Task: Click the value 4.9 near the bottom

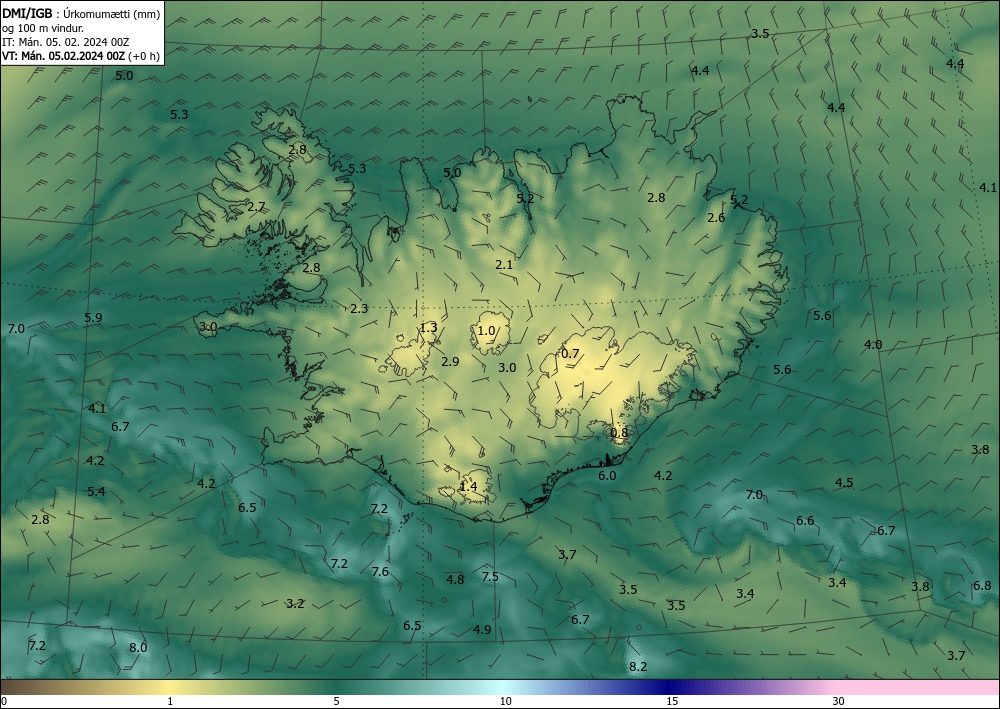Action: [x=482, y=629]
